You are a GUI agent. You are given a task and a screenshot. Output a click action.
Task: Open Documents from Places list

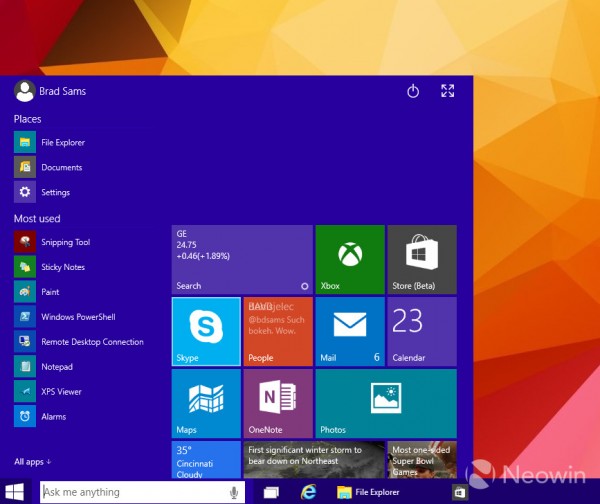point(61,167)
